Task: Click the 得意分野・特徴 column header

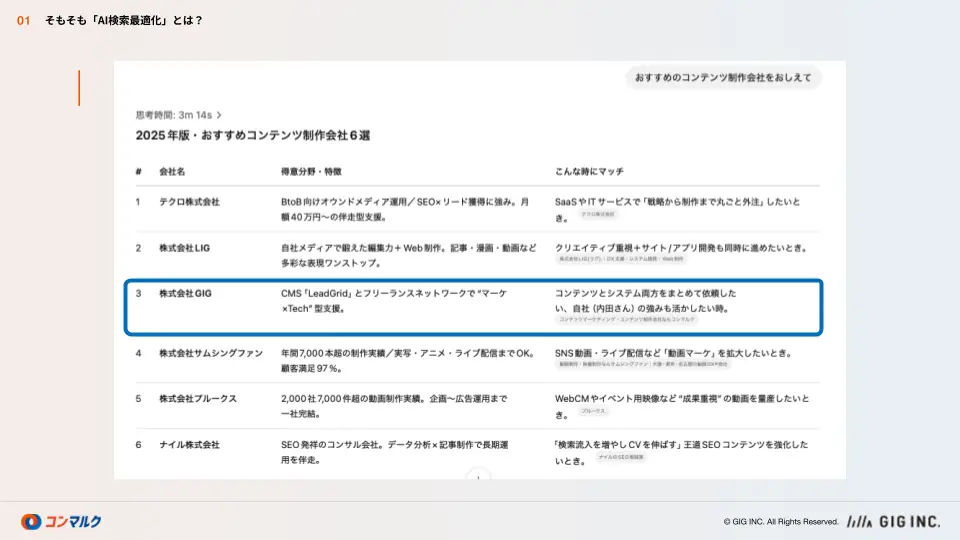Action: tap(311, 171)
